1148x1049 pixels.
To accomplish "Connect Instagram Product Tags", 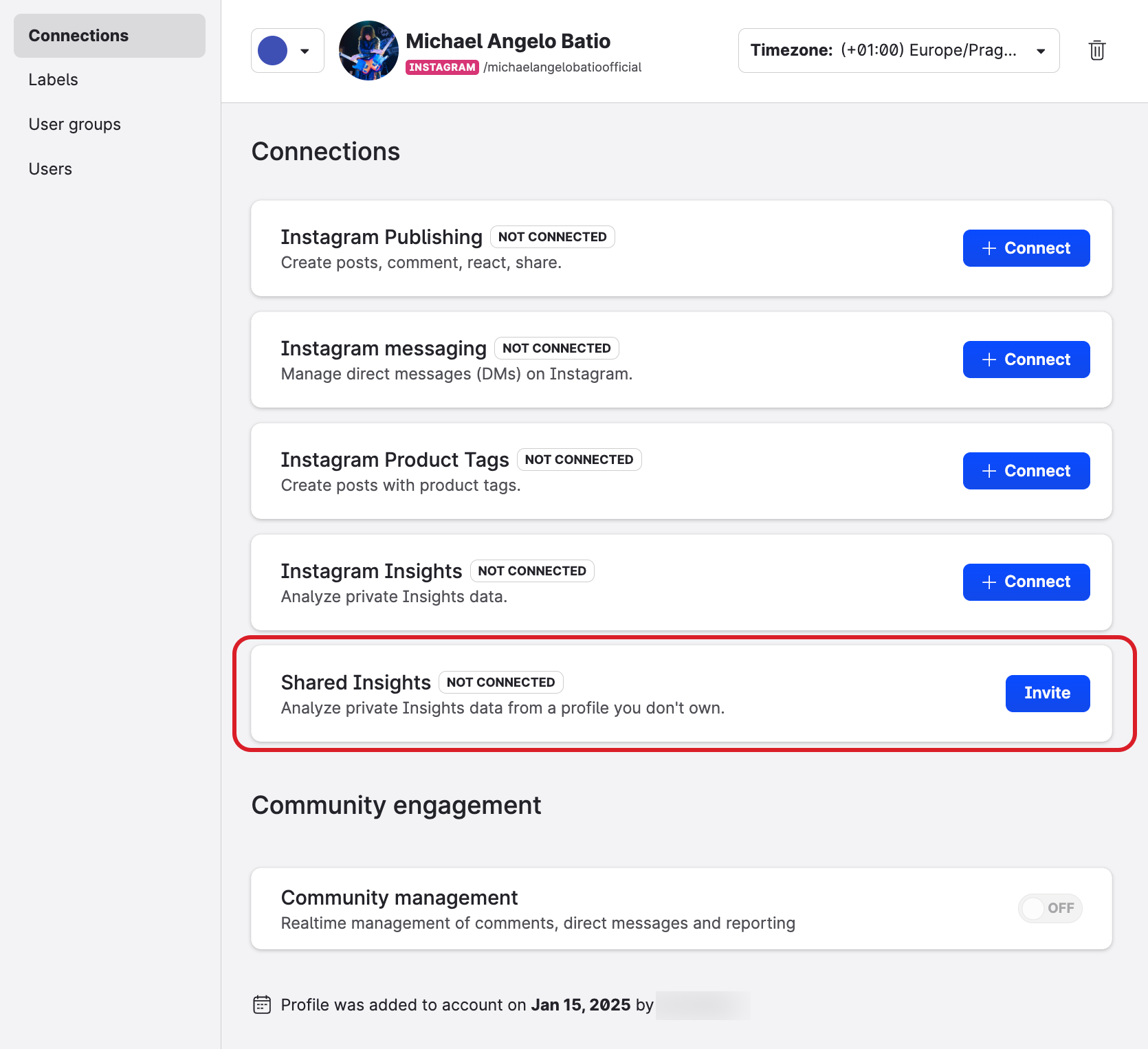I will [x=1026, y=471].
